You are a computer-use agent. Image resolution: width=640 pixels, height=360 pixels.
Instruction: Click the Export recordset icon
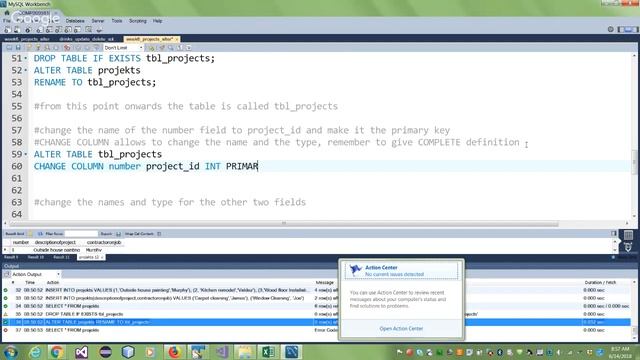(x=118, y=234)
